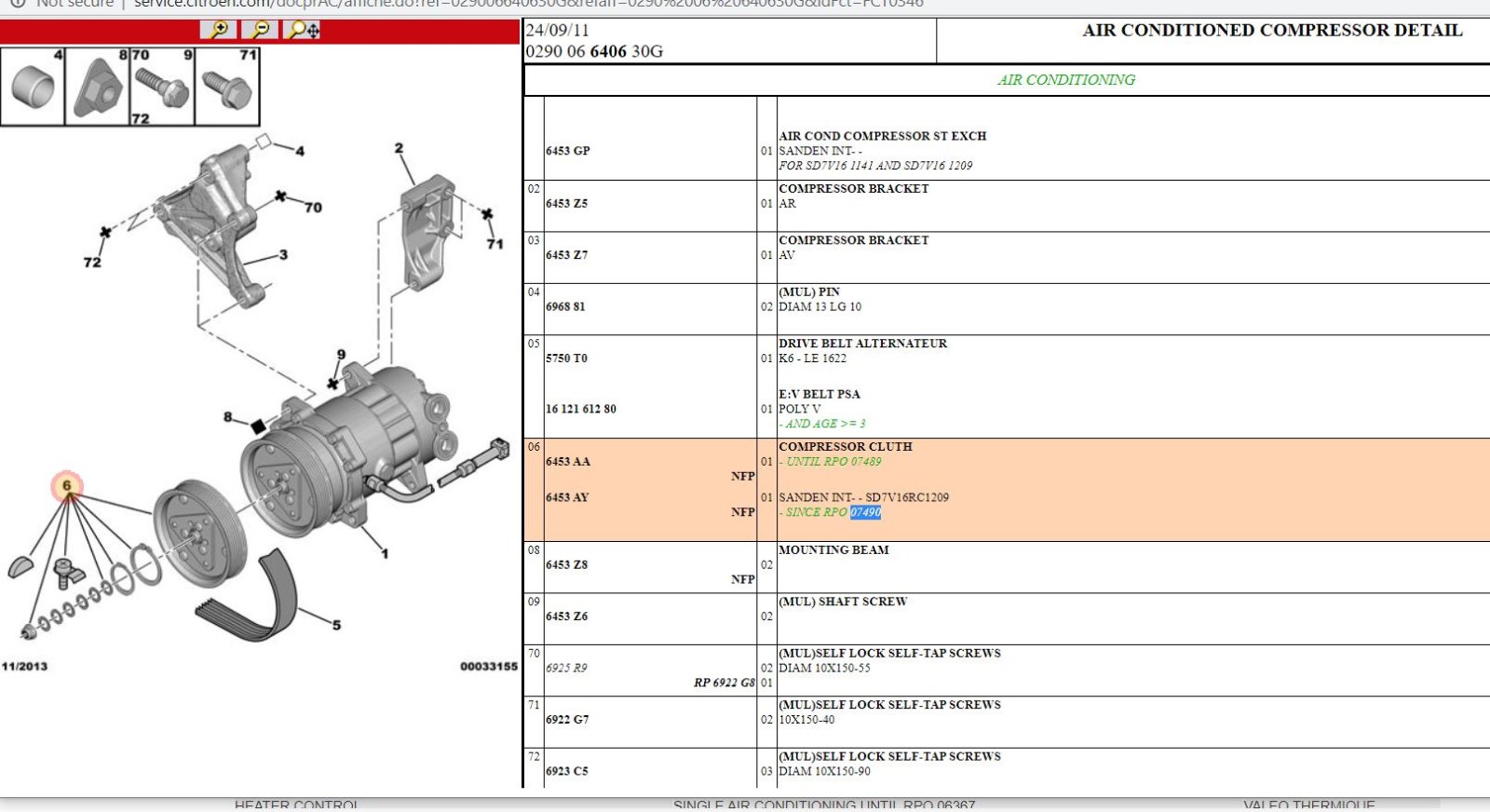Select the zoom and pan tool icon
Image resolution: width=1490 pixels, height=812 pixels.
[303, 30]
